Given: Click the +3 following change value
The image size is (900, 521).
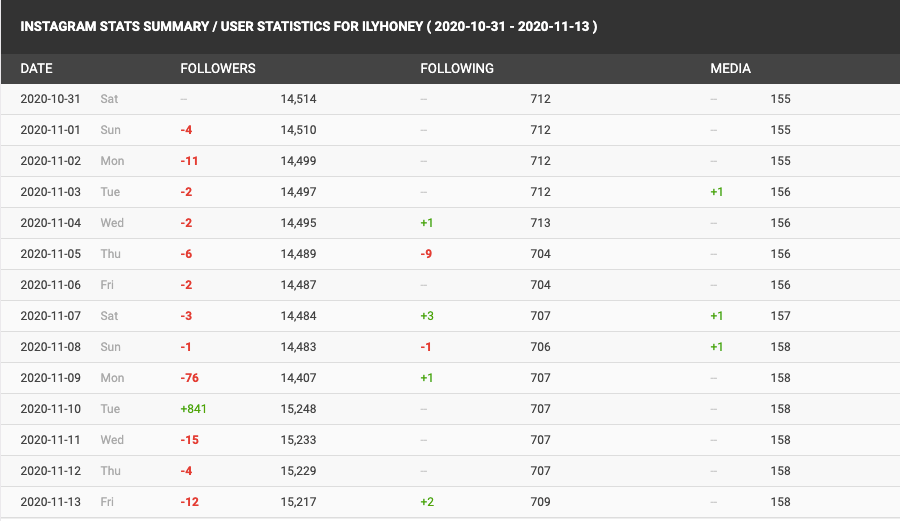Looking at the screenshot, I should [427, 316].
